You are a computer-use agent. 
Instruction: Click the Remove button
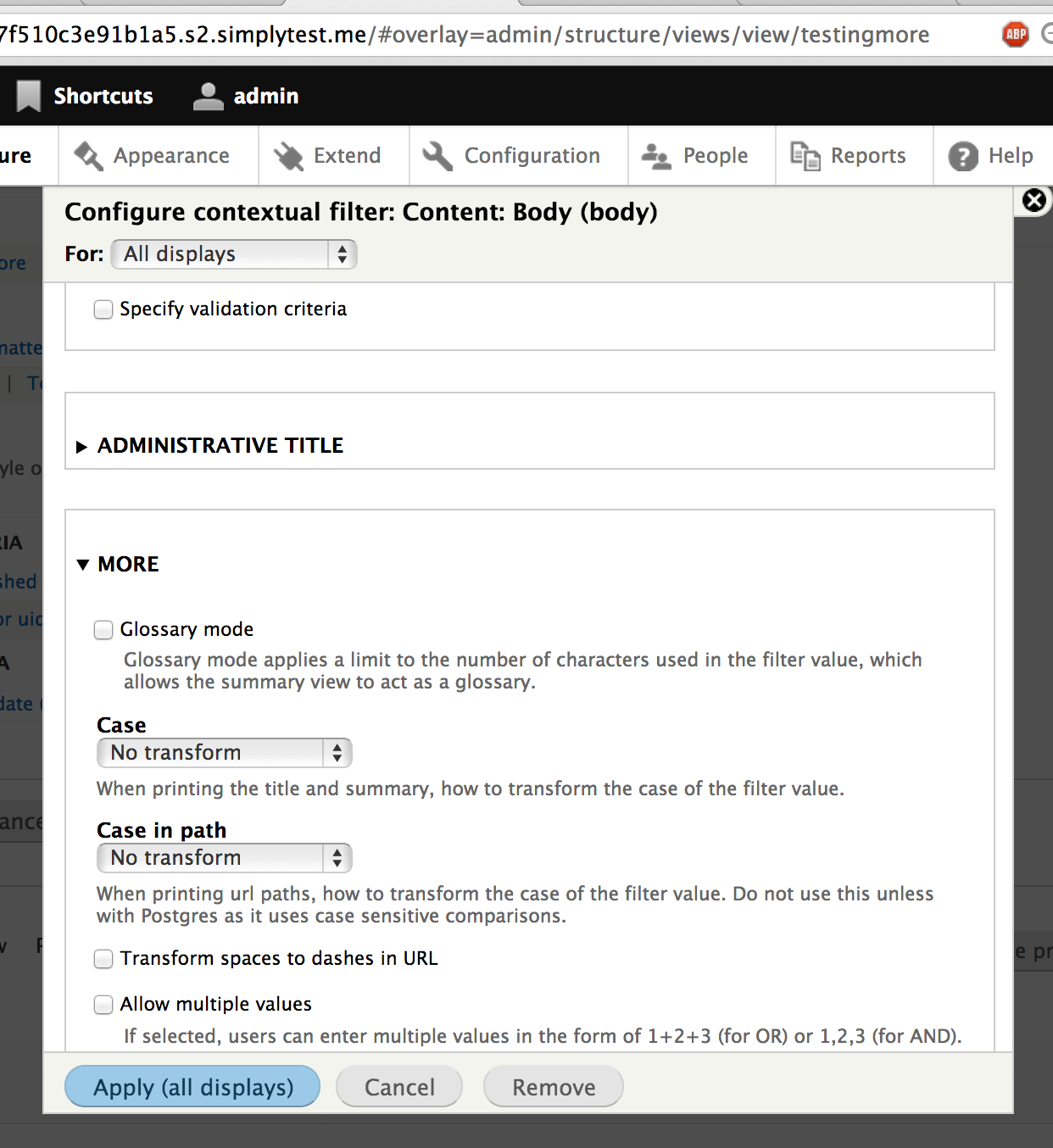point(554,1087)
